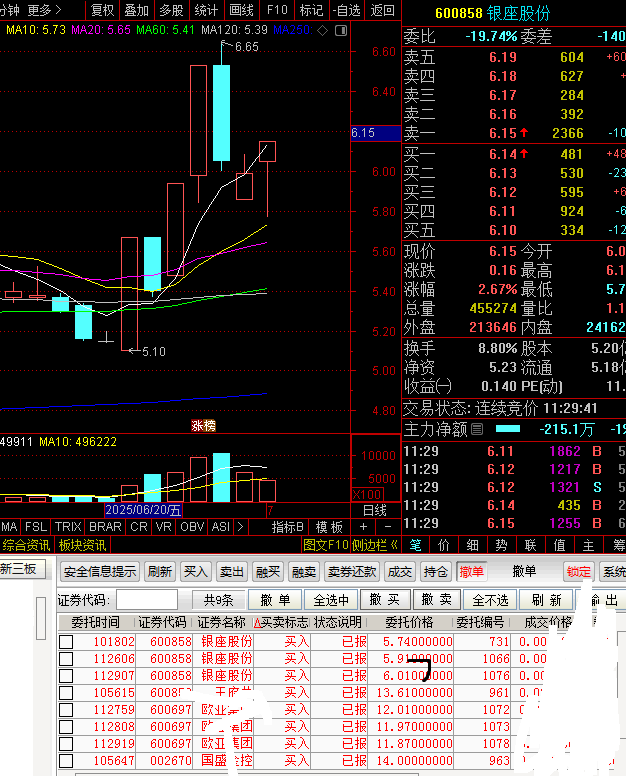
Task: Open the 模板 template option
Action: (x=329, y=527)
